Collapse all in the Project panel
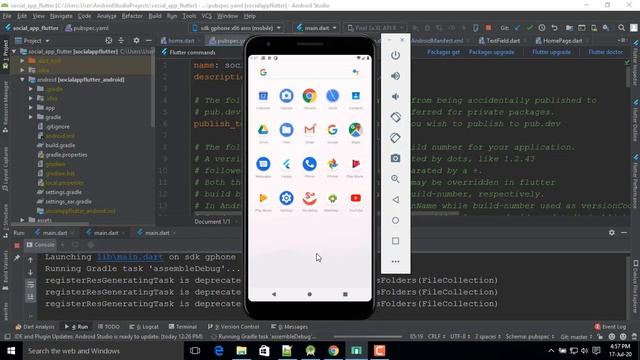This screenshot has width=640, height=360. (x=121, y=40)
